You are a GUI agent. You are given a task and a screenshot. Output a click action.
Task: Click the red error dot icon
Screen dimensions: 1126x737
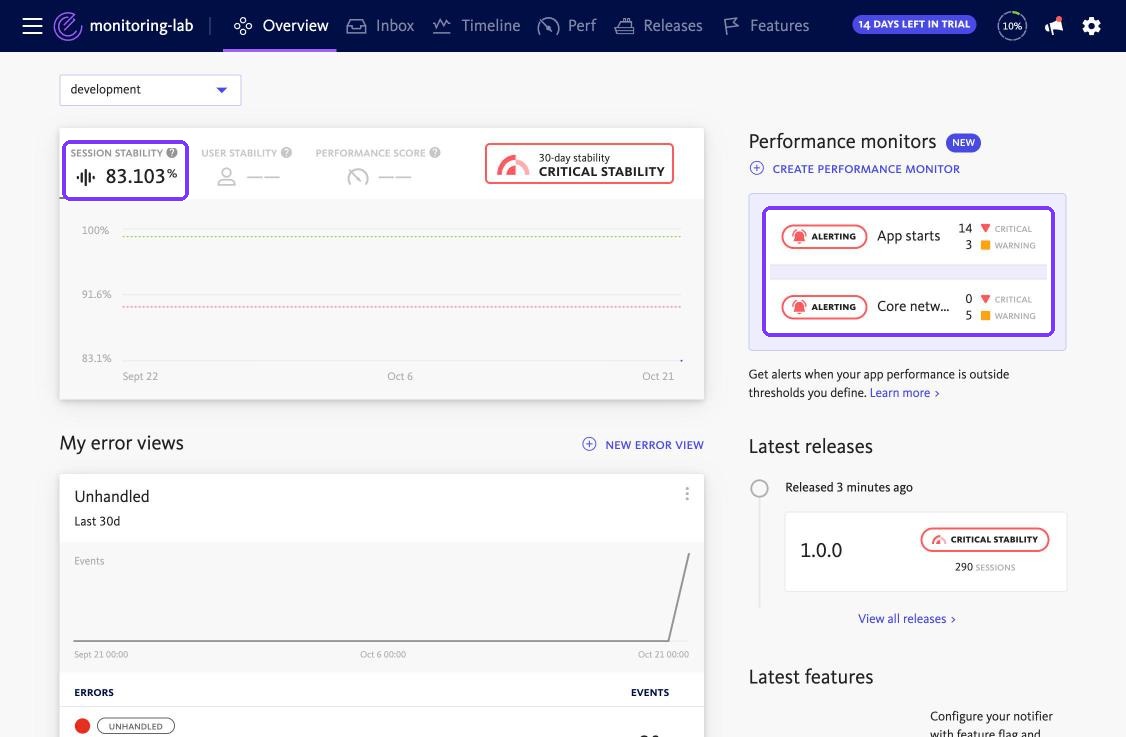[x=83, y=726]
